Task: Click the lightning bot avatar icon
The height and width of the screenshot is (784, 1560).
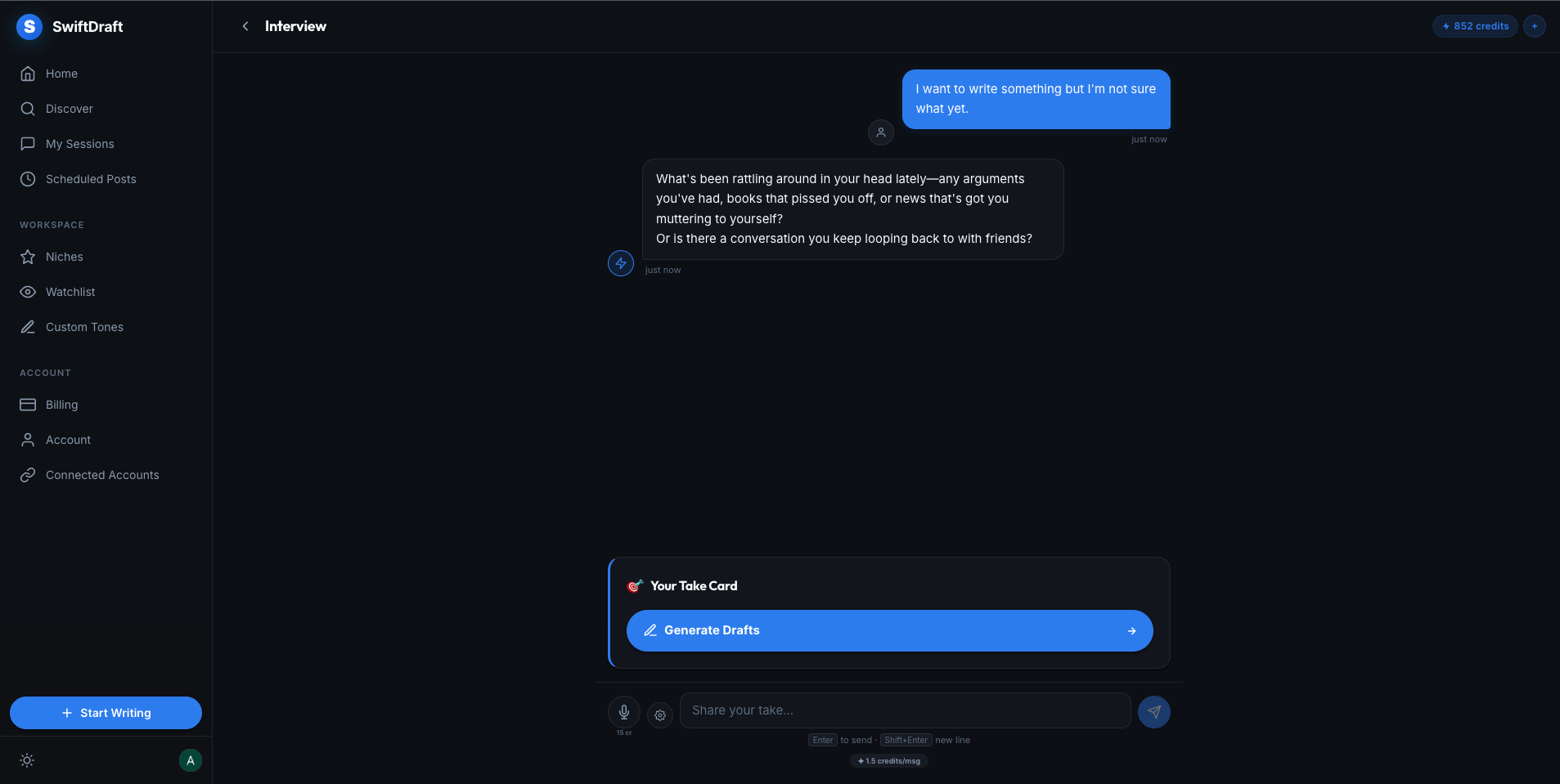Action: coord(621,263)
